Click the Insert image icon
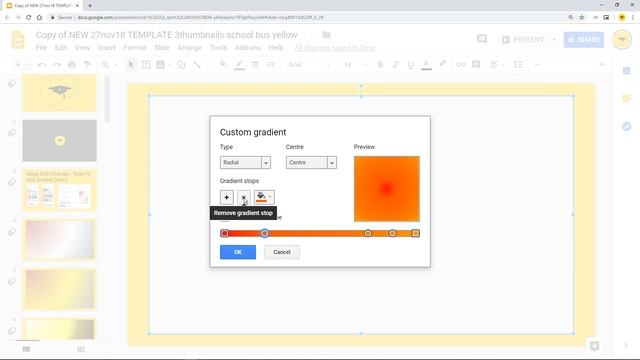The height and width of the screenshot is (360, 640). pos(160,64)
